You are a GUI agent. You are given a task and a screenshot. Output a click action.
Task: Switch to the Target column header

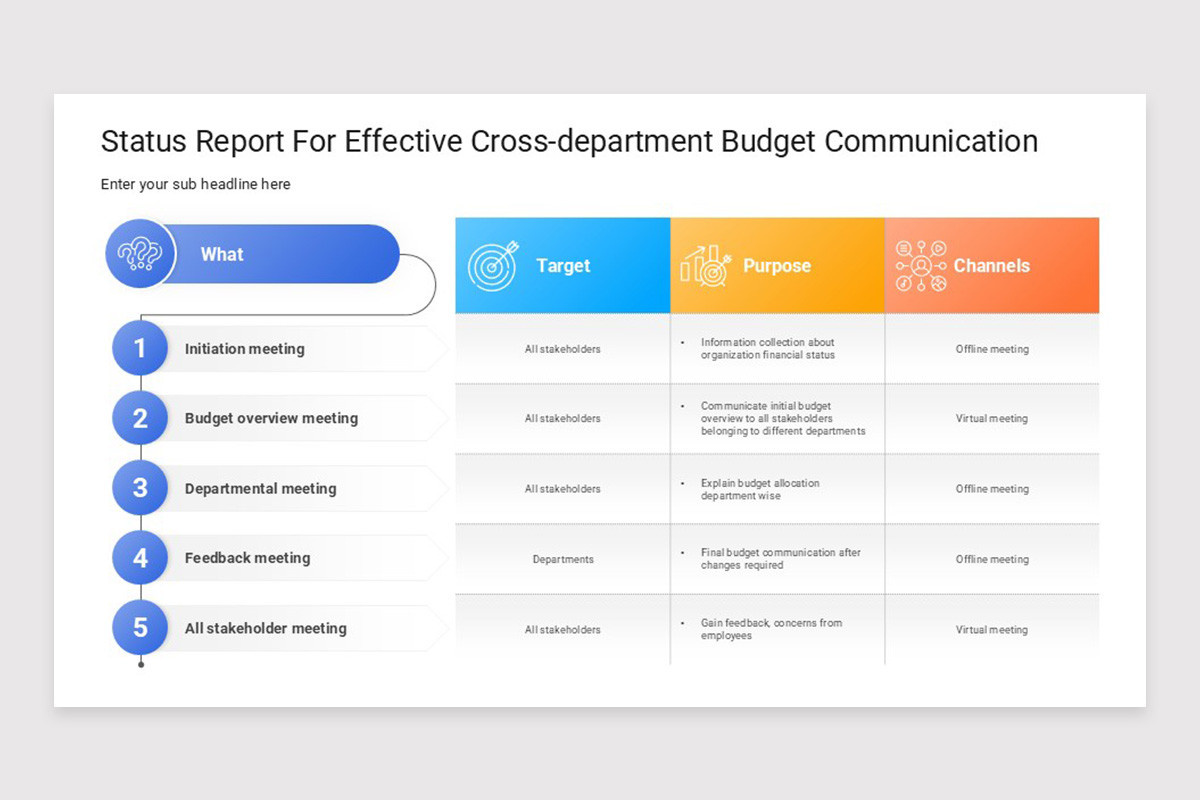coord(563,265)
